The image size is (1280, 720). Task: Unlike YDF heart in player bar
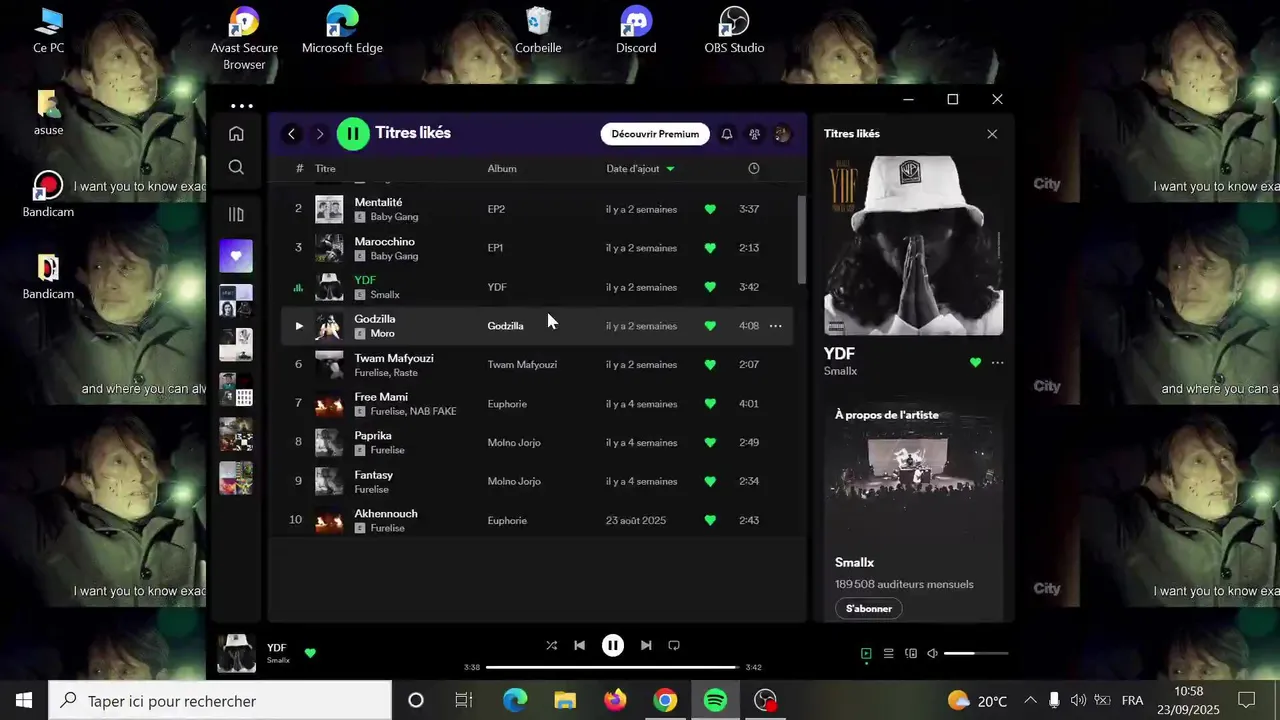[310, 653]
